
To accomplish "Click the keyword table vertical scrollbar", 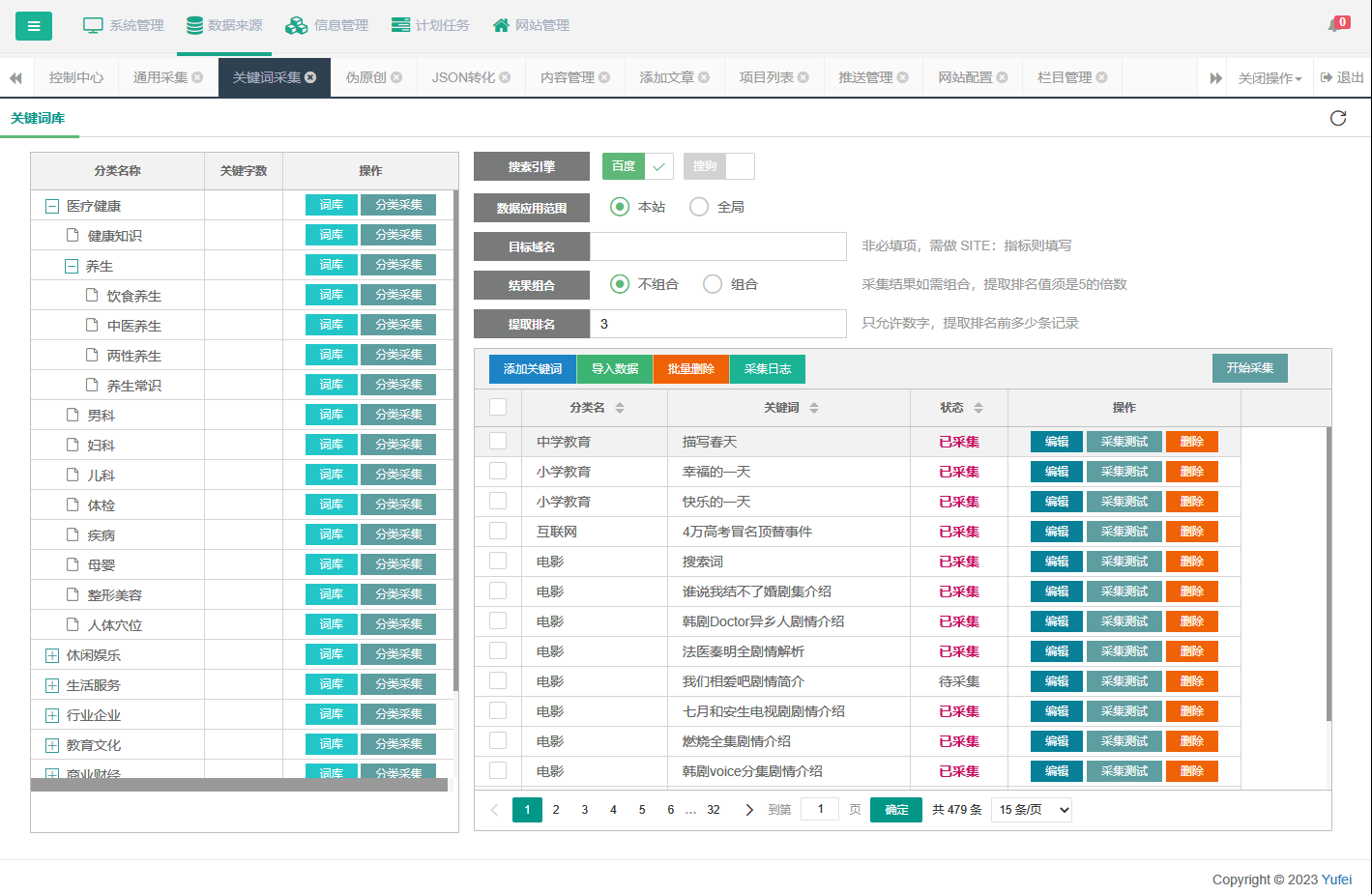I will pos(1328,574).
